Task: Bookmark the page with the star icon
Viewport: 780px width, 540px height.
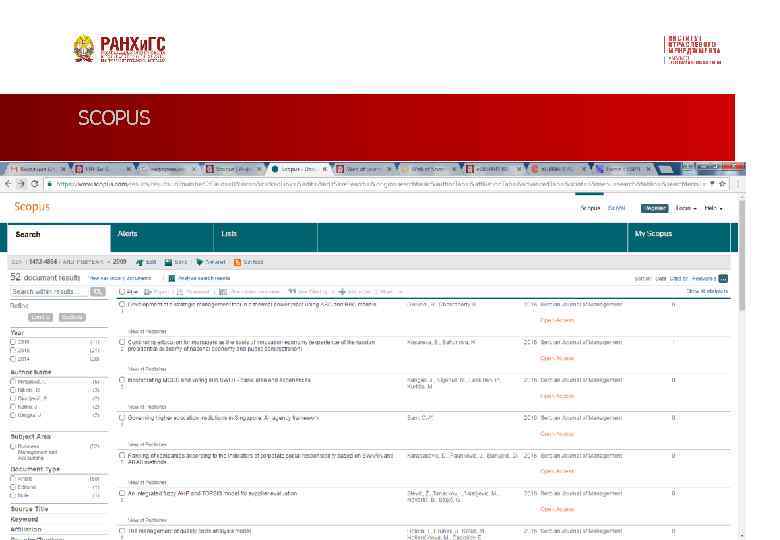Action: [722, 183]
